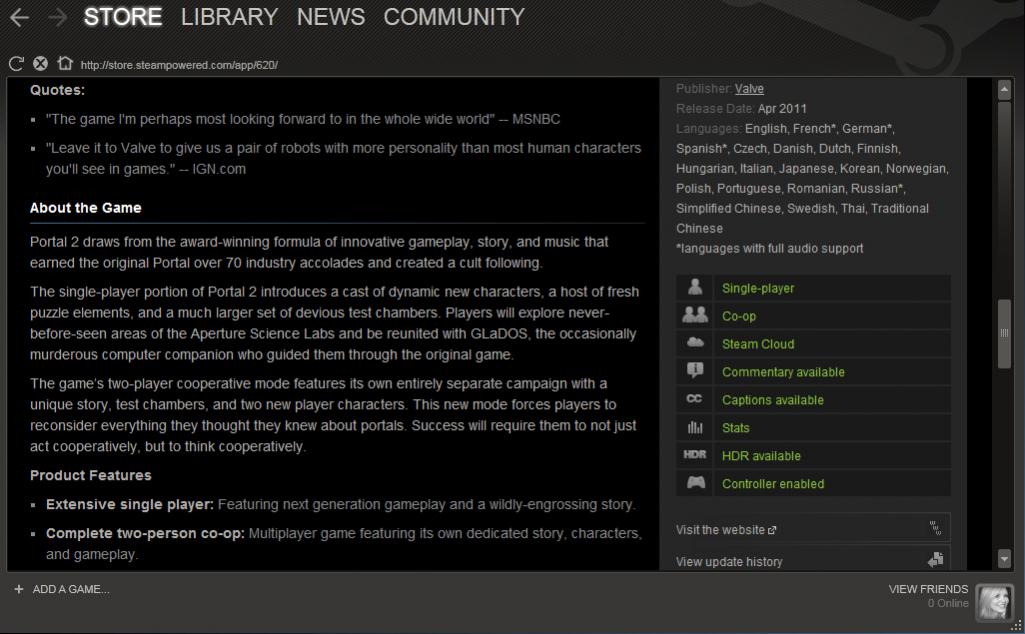Click the plus icon beside Add a Game
This screenshot has width=1025, height=634.
pos(19,589)
